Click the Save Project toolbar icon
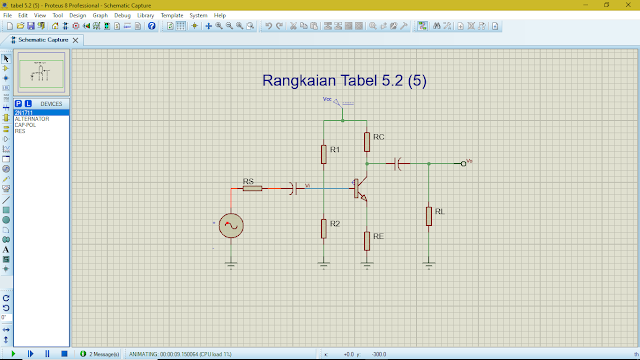 31,26
